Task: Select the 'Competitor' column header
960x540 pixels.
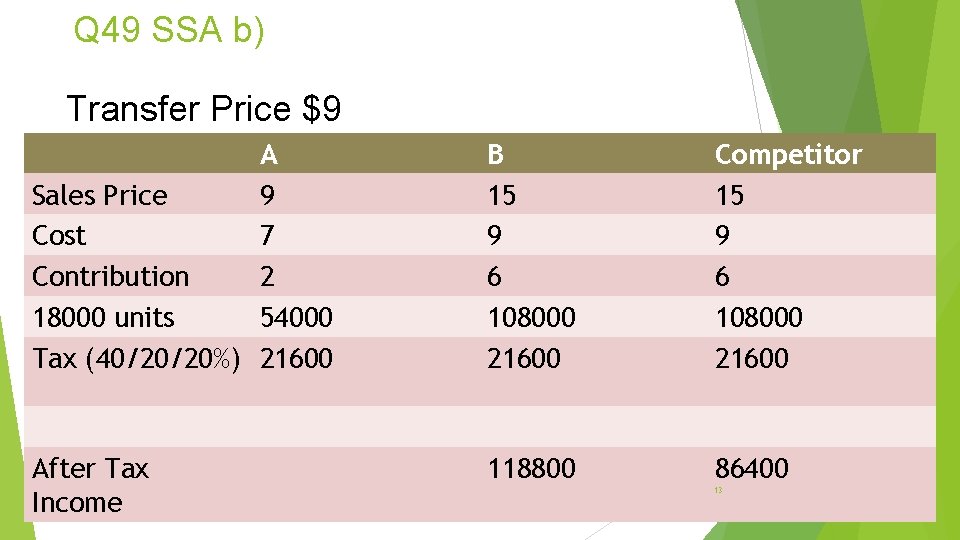Action: pos(788,154)
